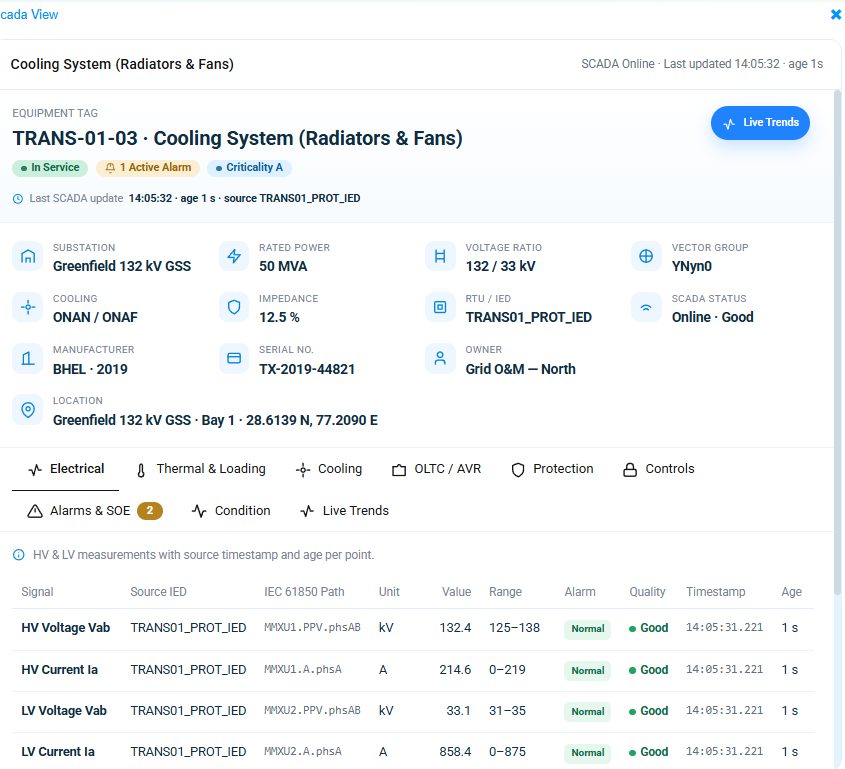
Task: Click the SCADA status wifi icon
Action: (646, 307)
